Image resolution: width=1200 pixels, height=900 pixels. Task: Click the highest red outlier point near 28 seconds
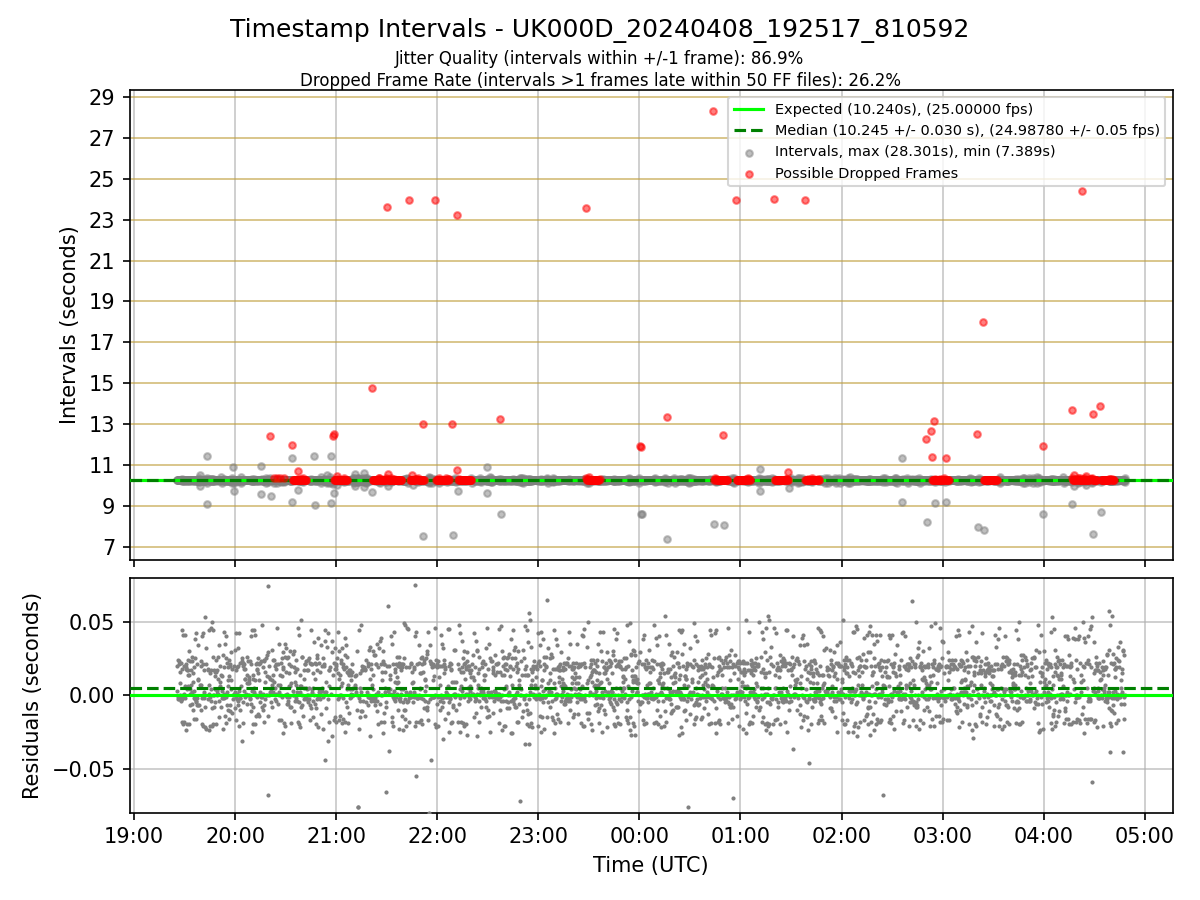[713, 111]
